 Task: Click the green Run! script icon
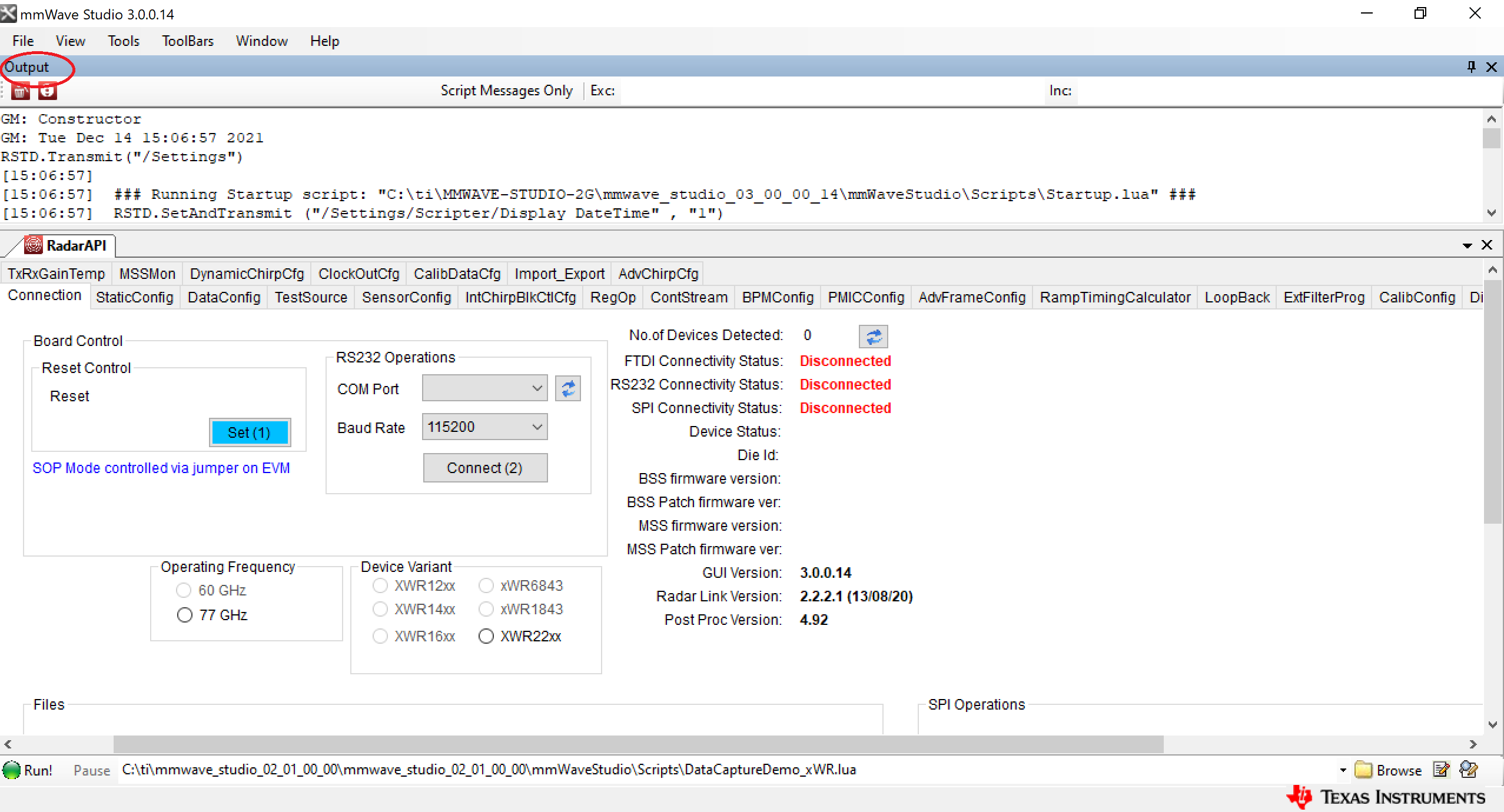12,770
